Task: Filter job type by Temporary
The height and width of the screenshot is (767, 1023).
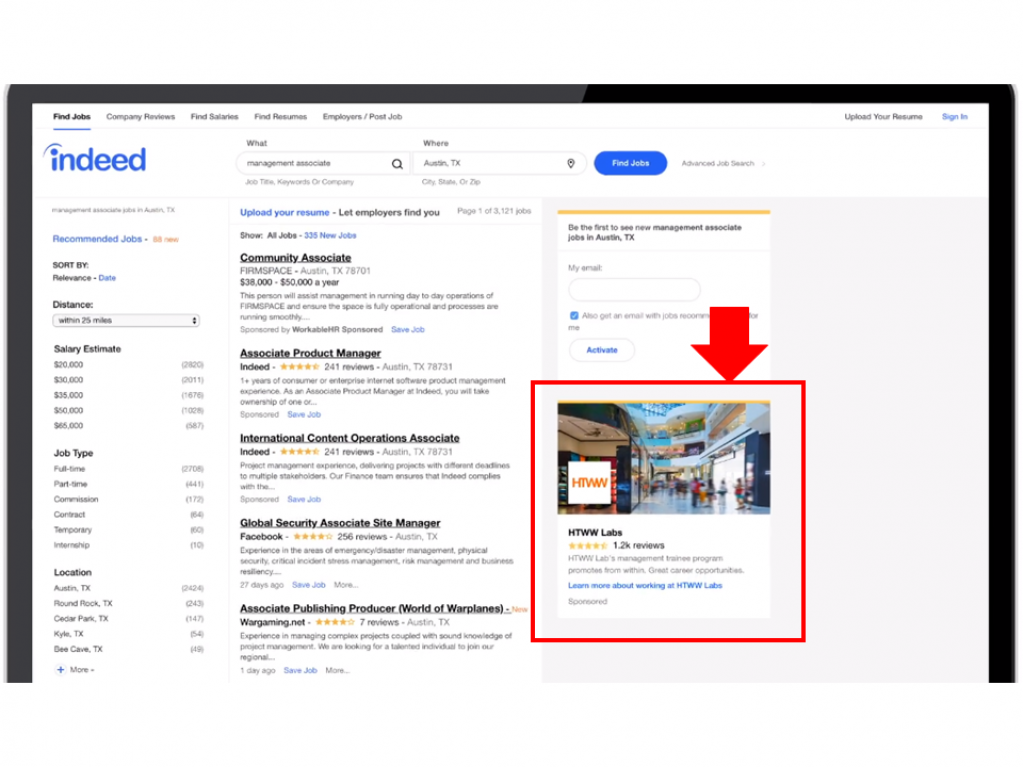Action: click(x=73, y=530)
